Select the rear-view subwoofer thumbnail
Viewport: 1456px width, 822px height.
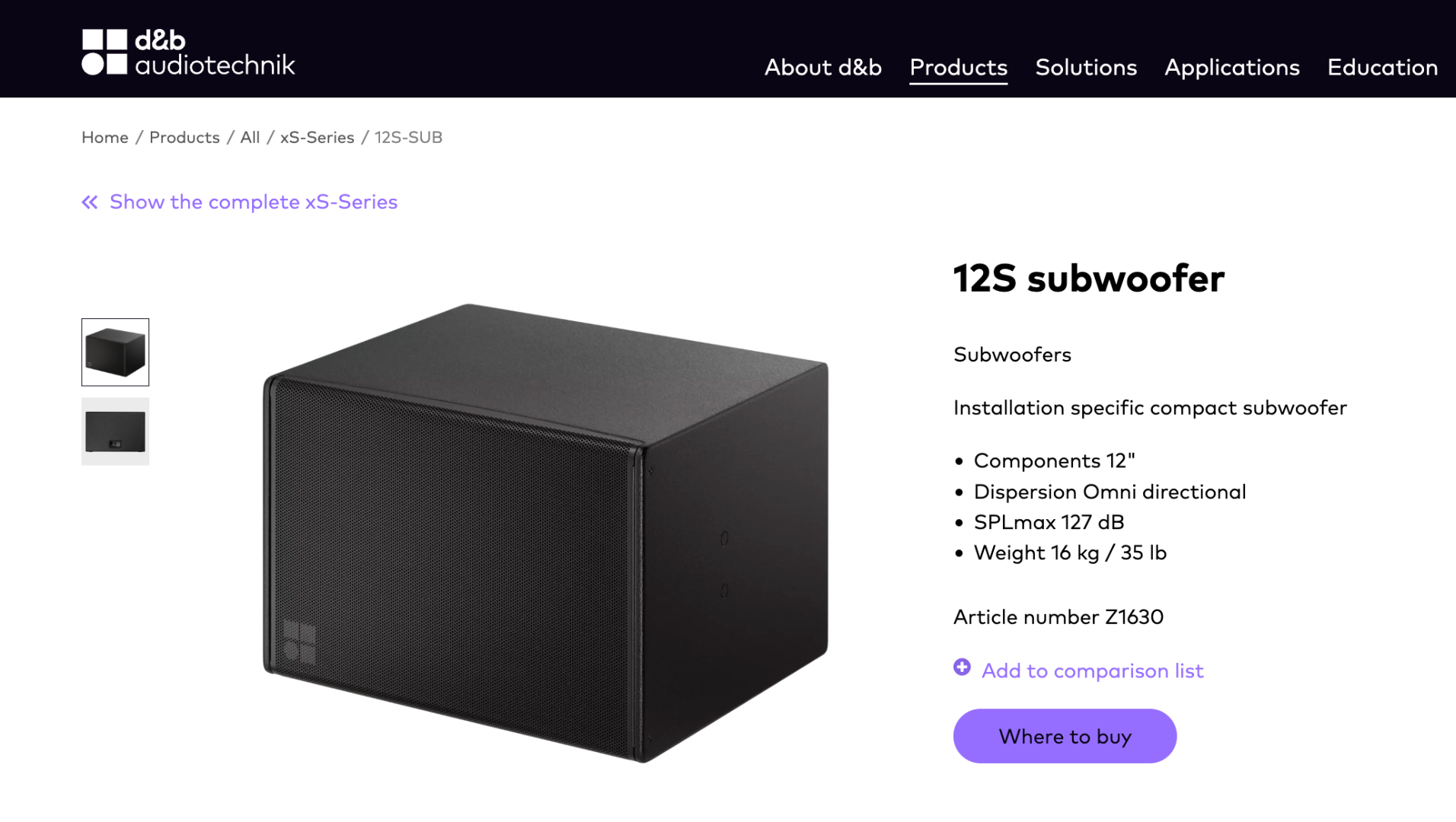[115, 432]
